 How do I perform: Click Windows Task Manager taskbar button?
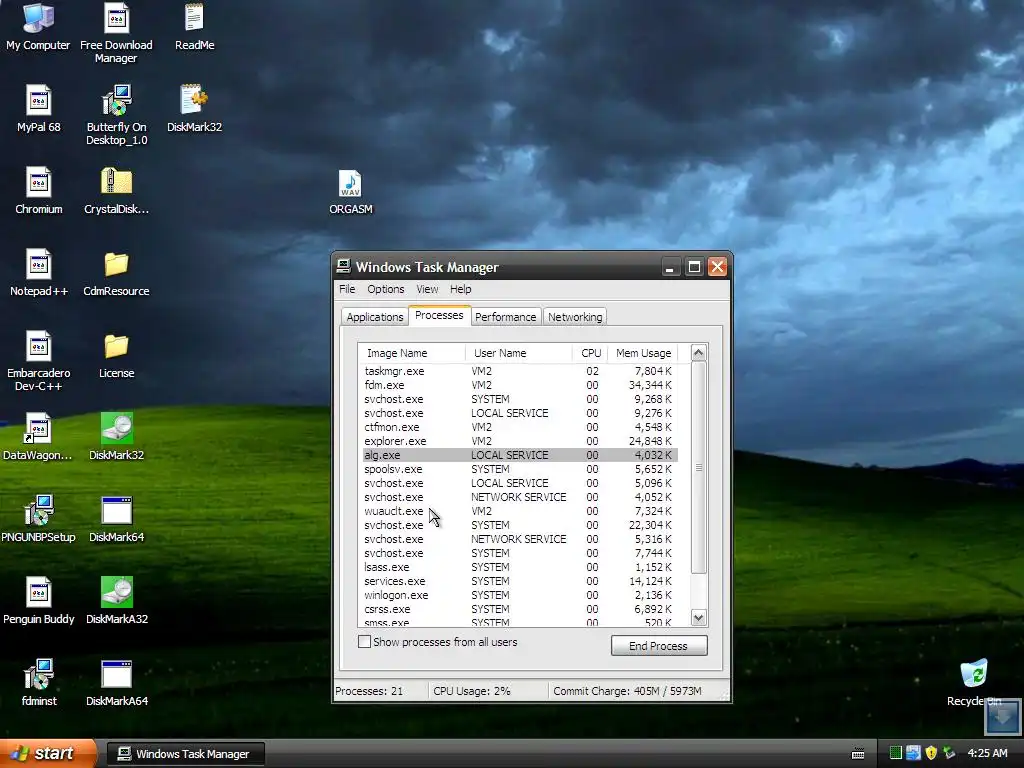pos(185,754)
